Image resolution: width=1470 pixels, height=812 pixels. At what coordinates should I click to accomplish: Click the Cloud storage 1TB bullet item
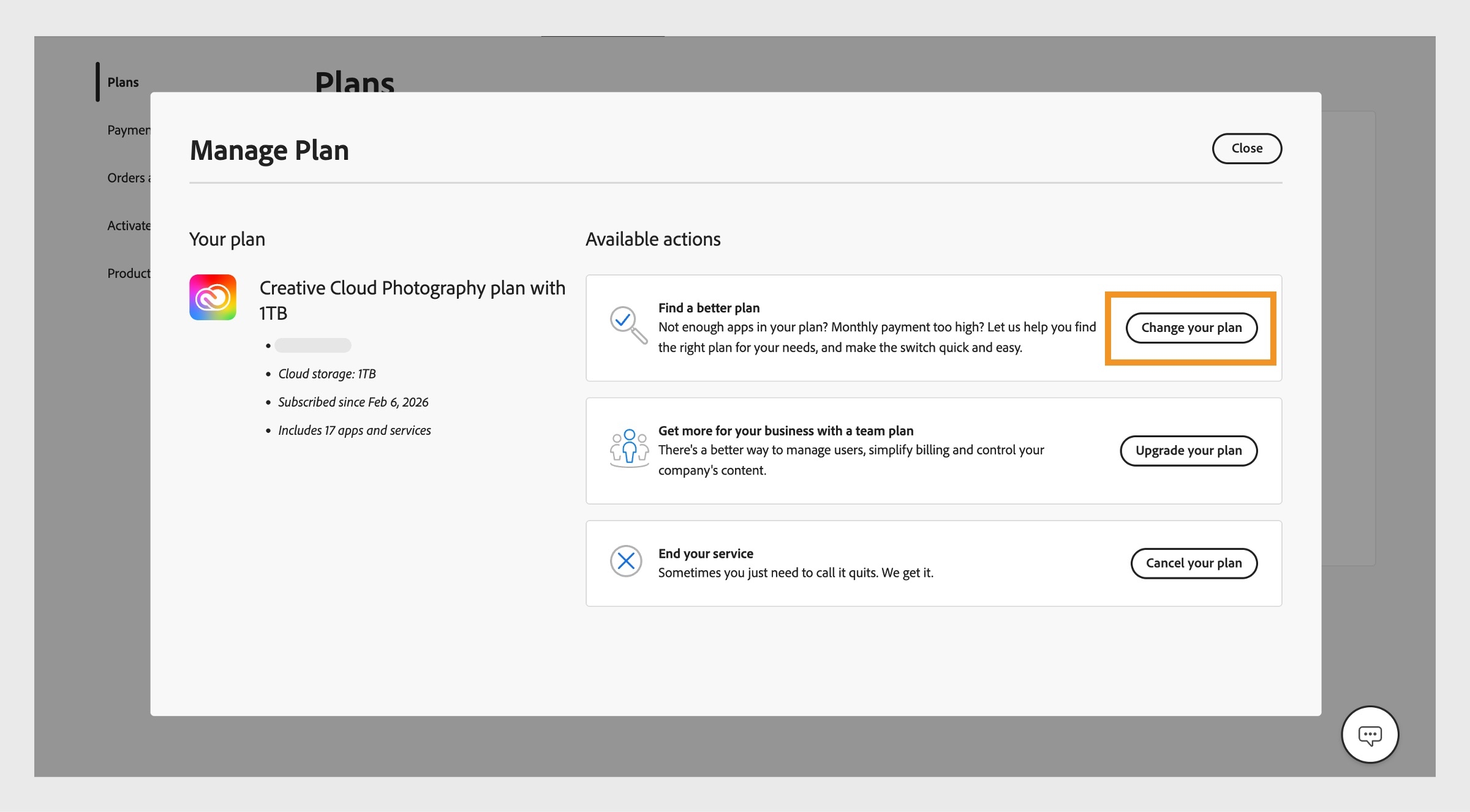tap(327, 374)
